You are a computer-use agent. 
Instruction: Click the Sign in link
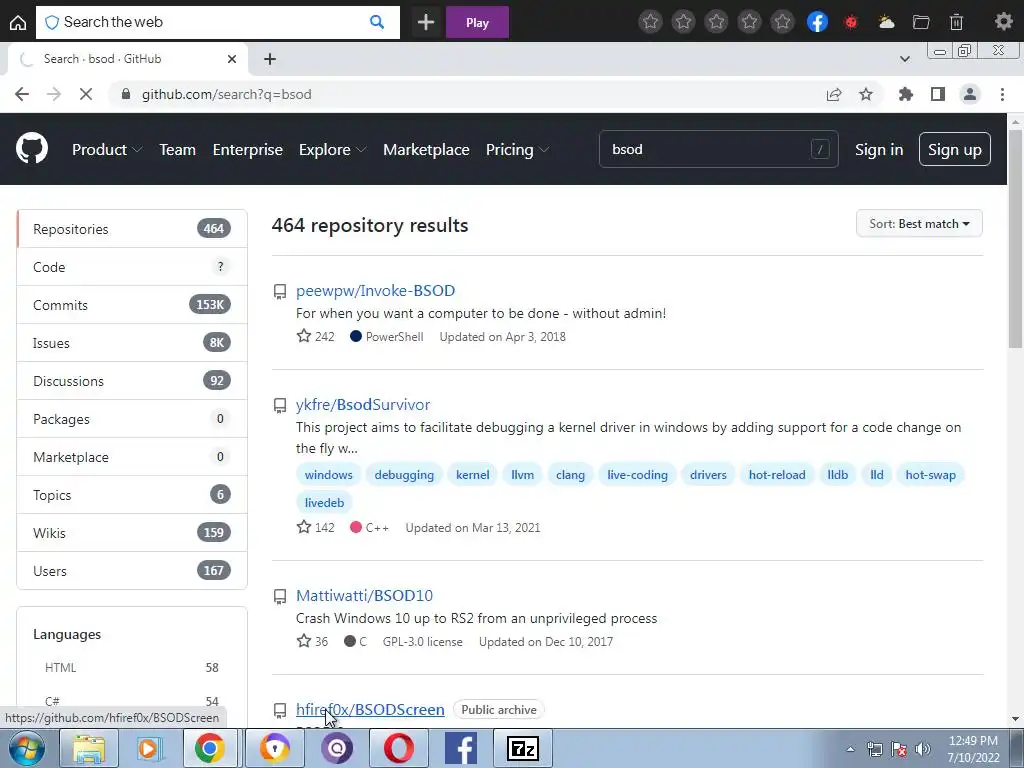(x=879, y=150)
